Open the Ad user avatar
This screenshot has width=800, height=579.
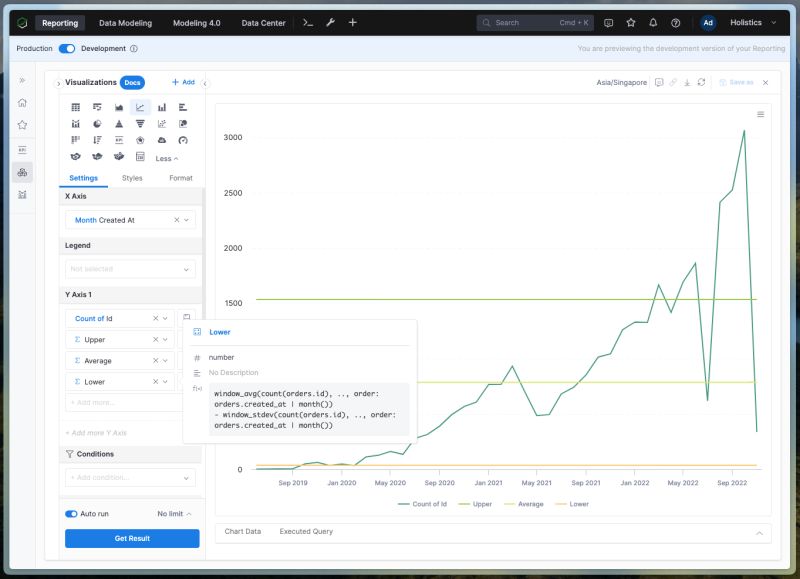(708, 22)
